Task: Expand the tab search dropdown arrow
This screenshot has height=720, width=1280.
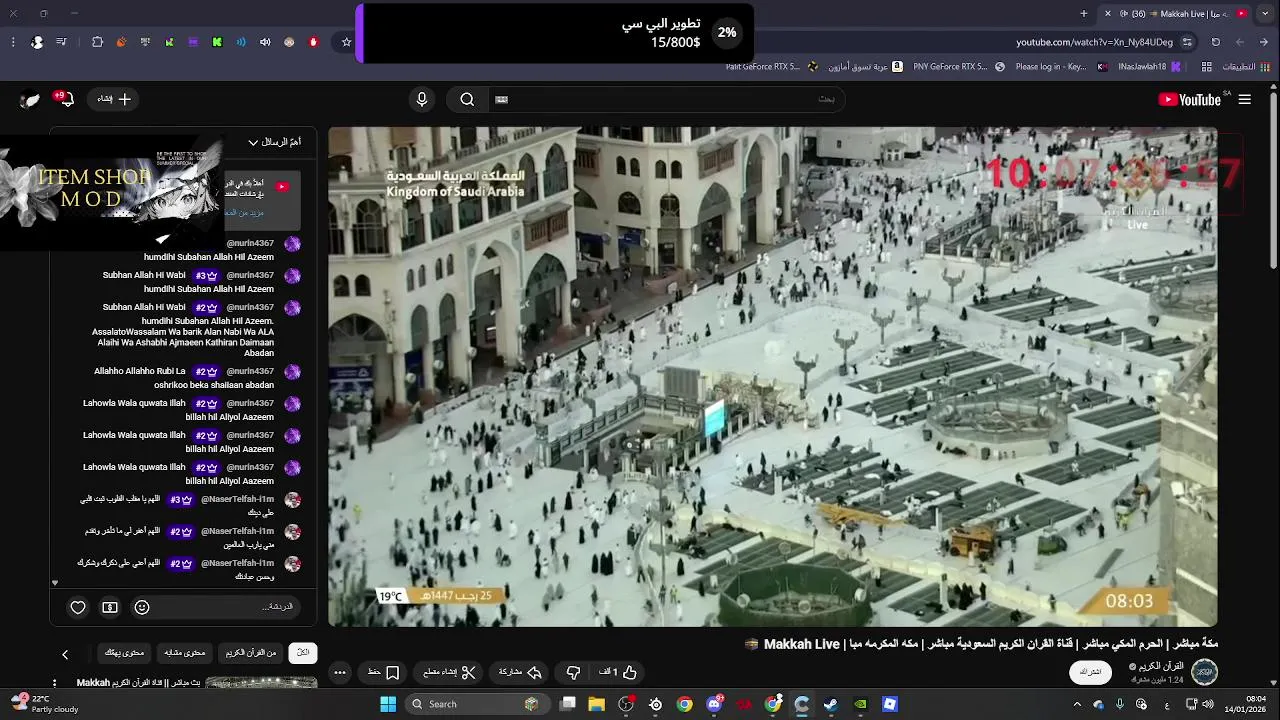Action: coord(1267,13)
